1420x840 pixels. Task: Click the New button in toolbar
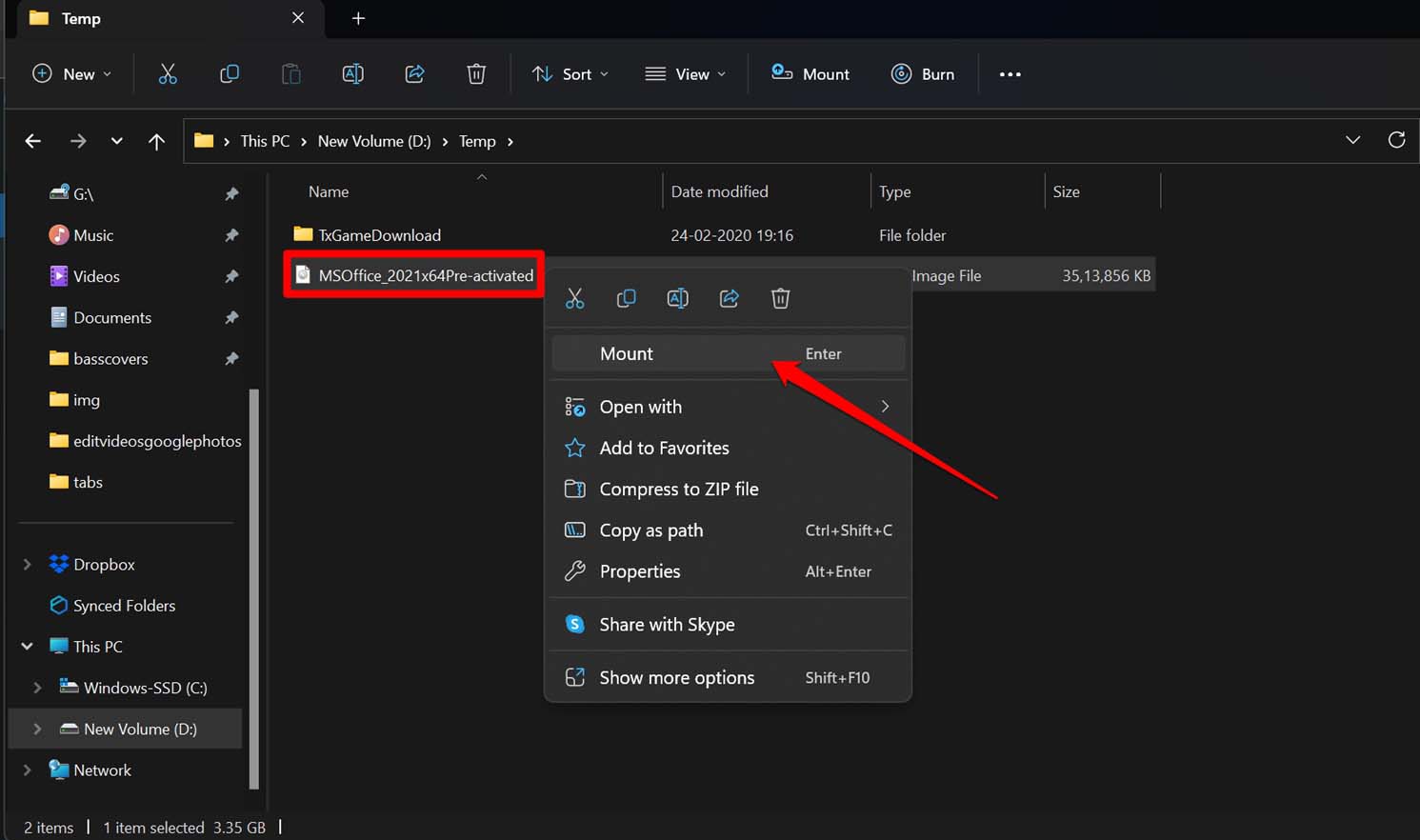pos(71,74)
